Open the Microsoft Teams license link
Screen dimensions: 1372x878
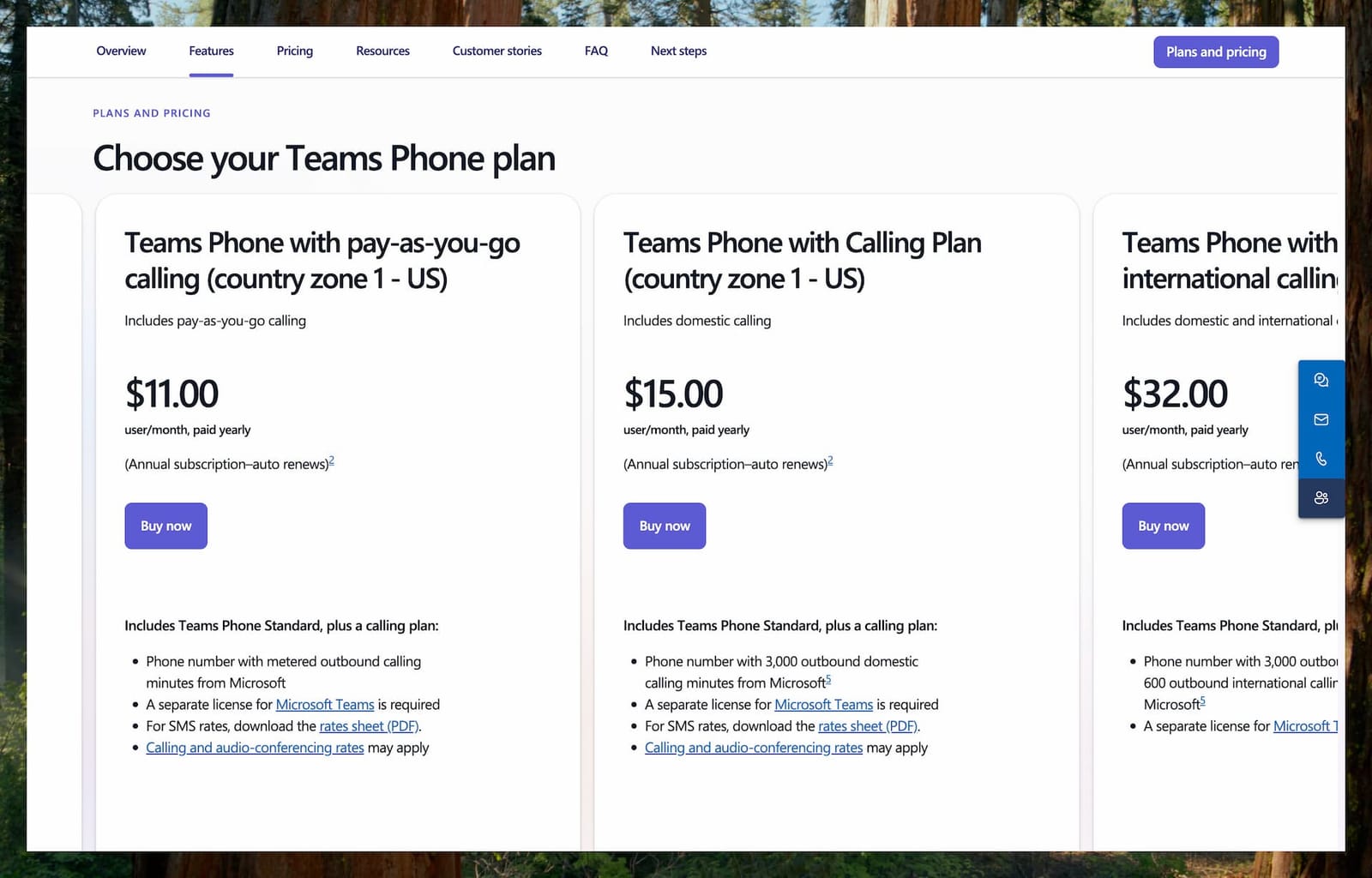pyautogui.click(x=324, y=704)
